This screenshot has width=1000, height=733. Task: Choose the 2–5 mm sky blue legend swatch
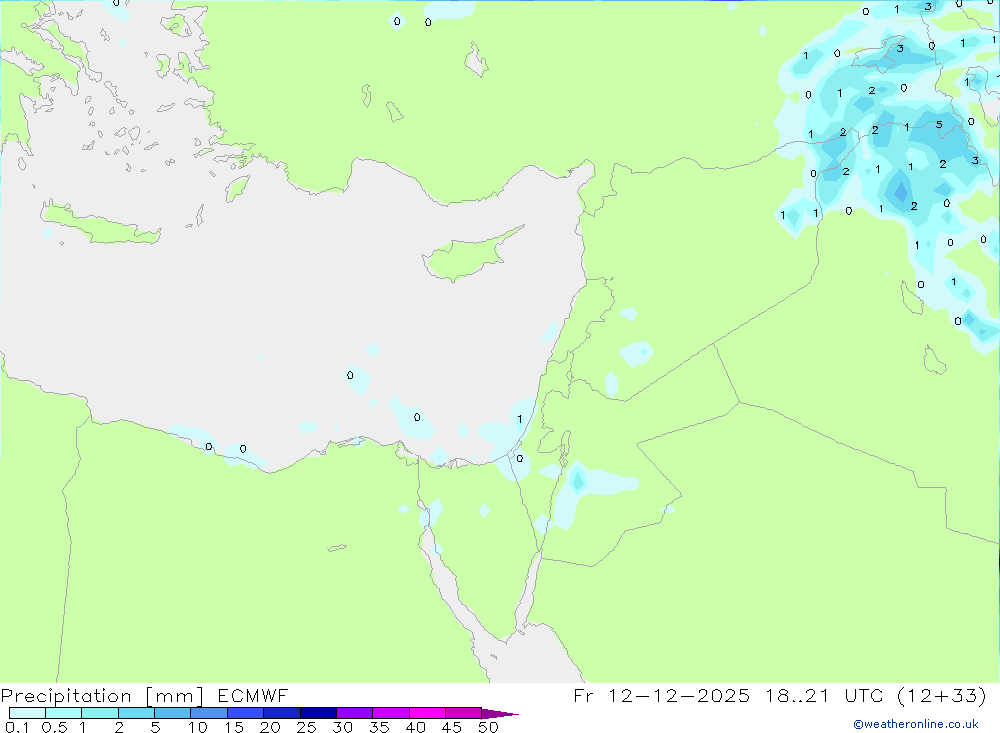click(x=136, y=713)
